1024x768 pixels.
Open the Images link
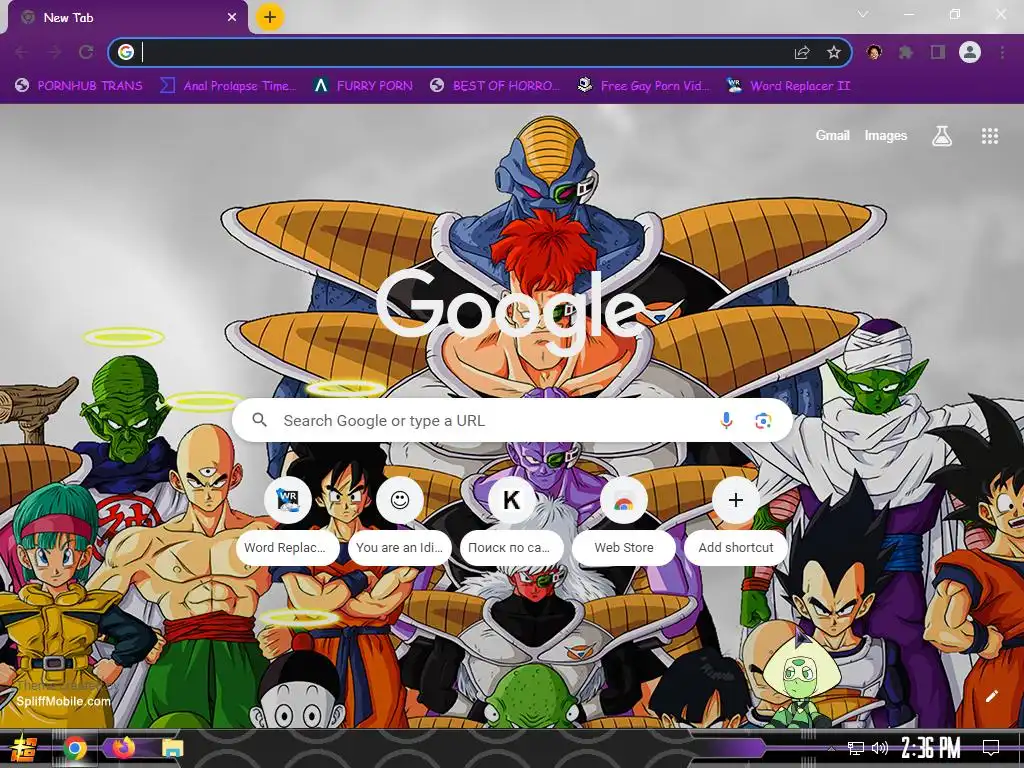point(886,136)
